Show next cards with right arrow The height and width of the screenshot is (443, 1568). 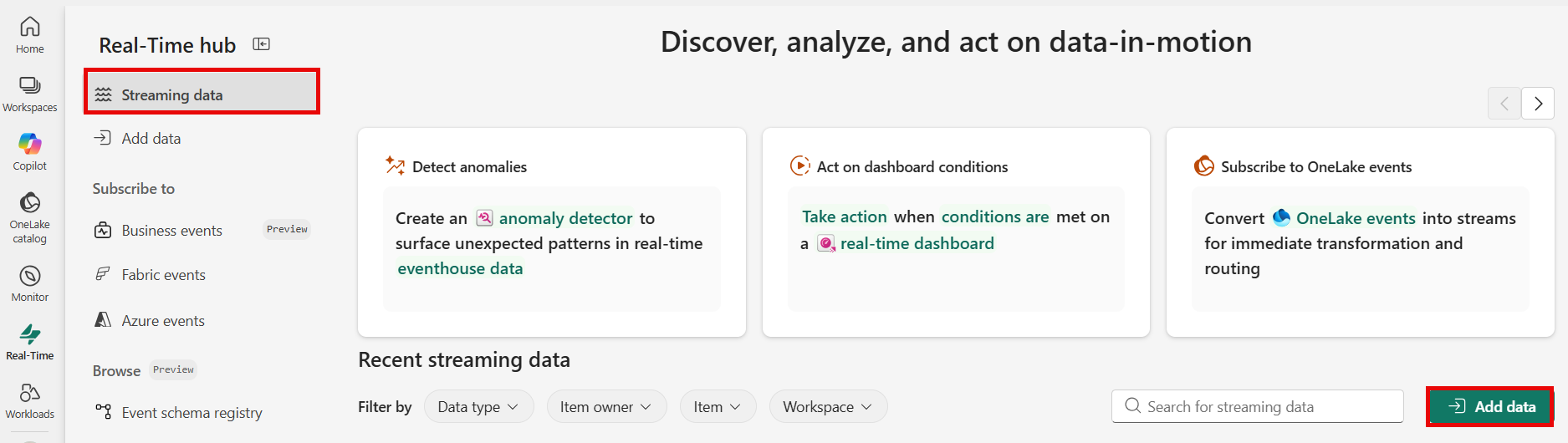(x=1538, y=104)
